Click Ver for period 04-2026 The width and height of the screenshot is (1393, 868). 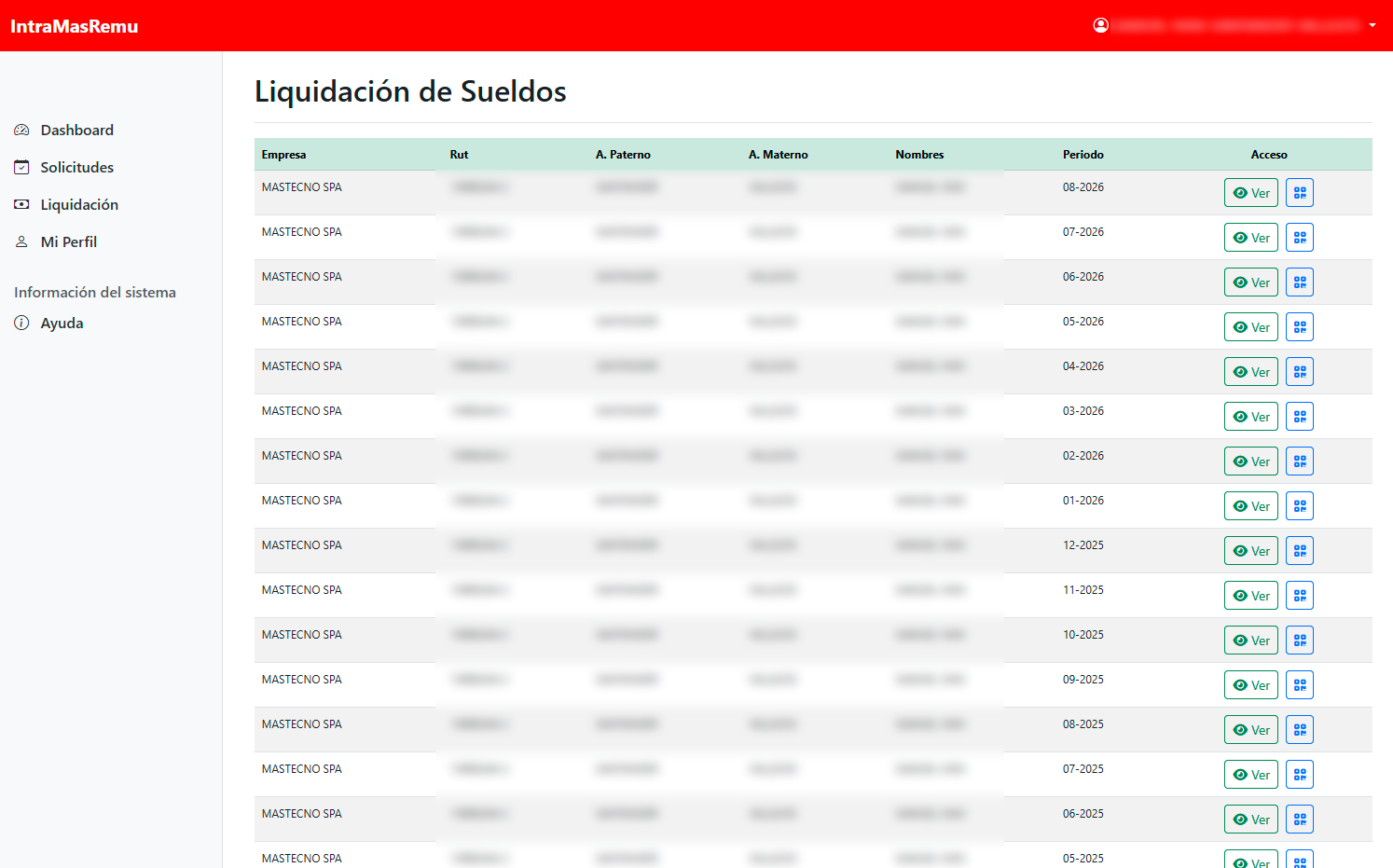coord(1251,372)
